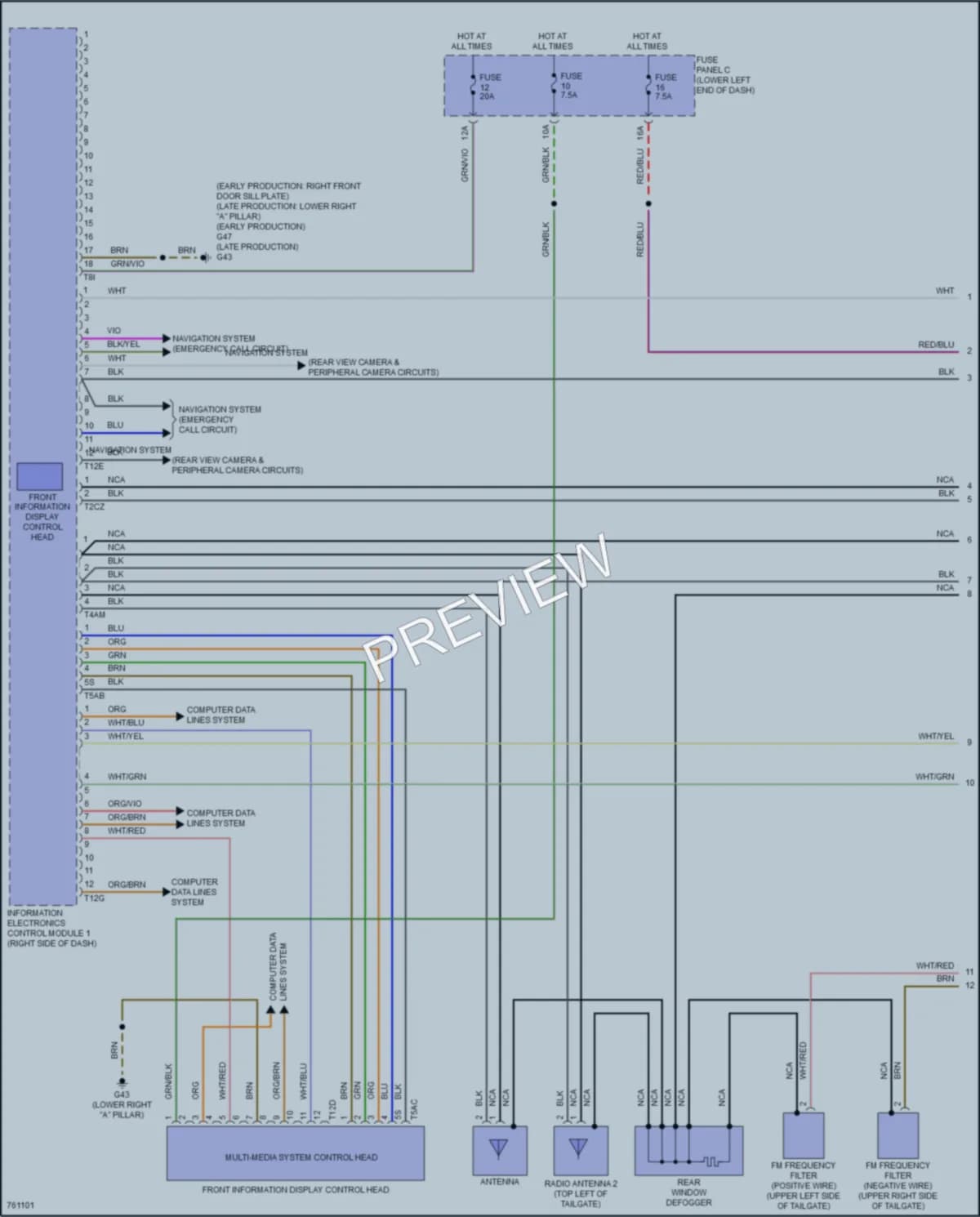Click the GRN/VIO label at pin 18
The width and height of the screenshot is (980, 1217).
(127, 264)
